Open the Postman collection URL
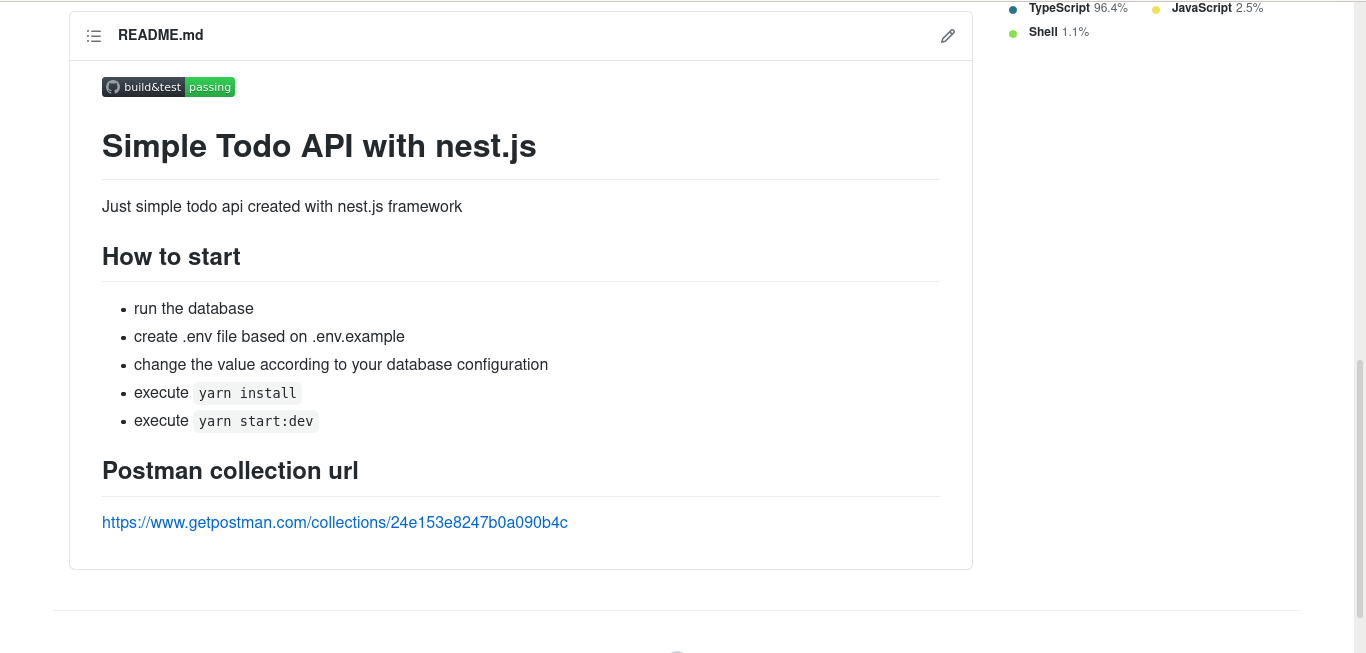Screen dimensions: 1366x653 (x=334, y=522)
